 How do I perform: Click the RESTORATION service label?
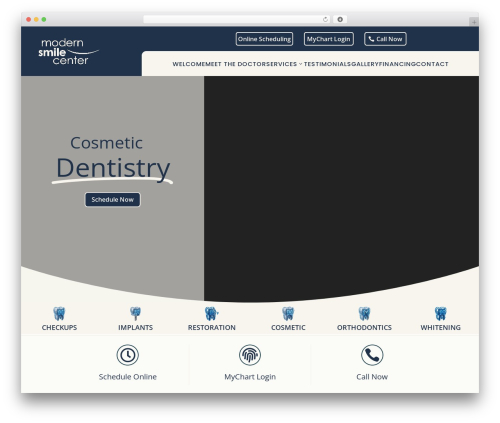pos(211,328)
